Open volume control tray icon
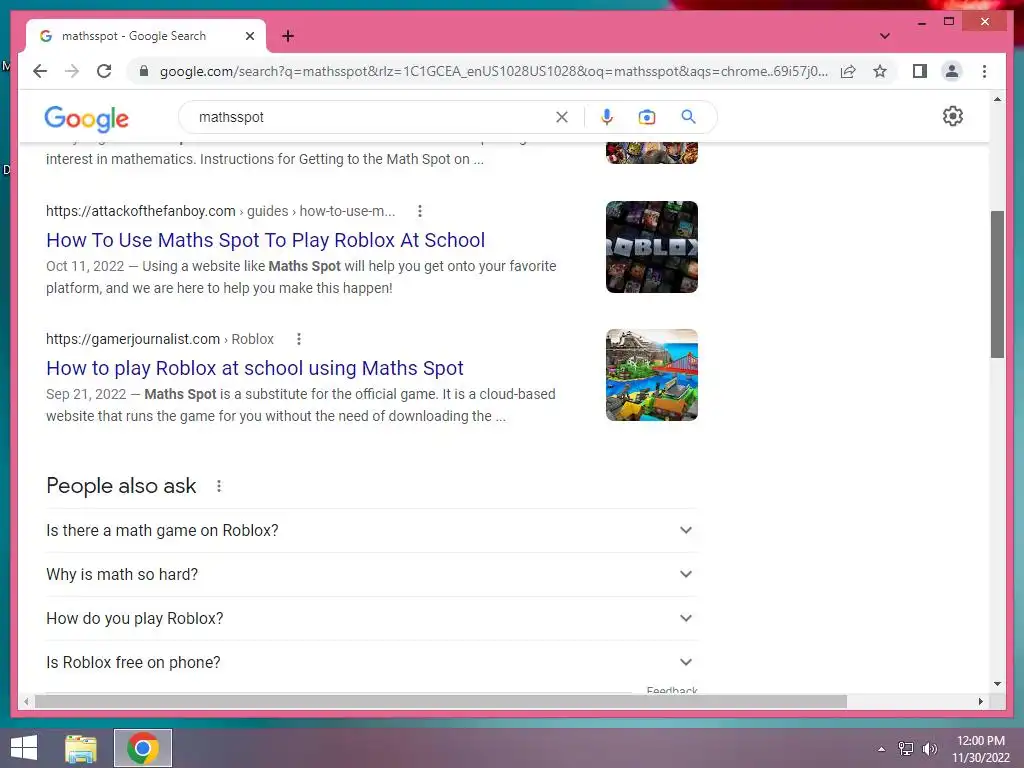1024x768 pixels. (930, 749)
